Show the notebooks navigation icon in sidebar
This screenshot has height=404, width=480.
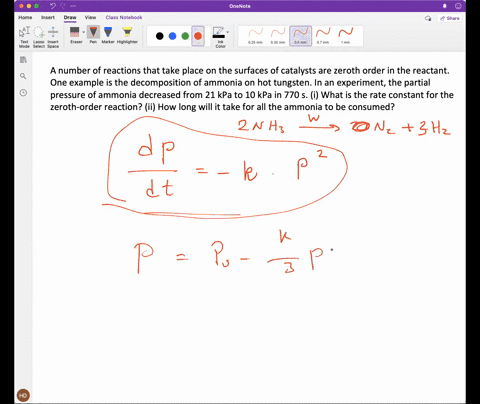tap(23, 60)
